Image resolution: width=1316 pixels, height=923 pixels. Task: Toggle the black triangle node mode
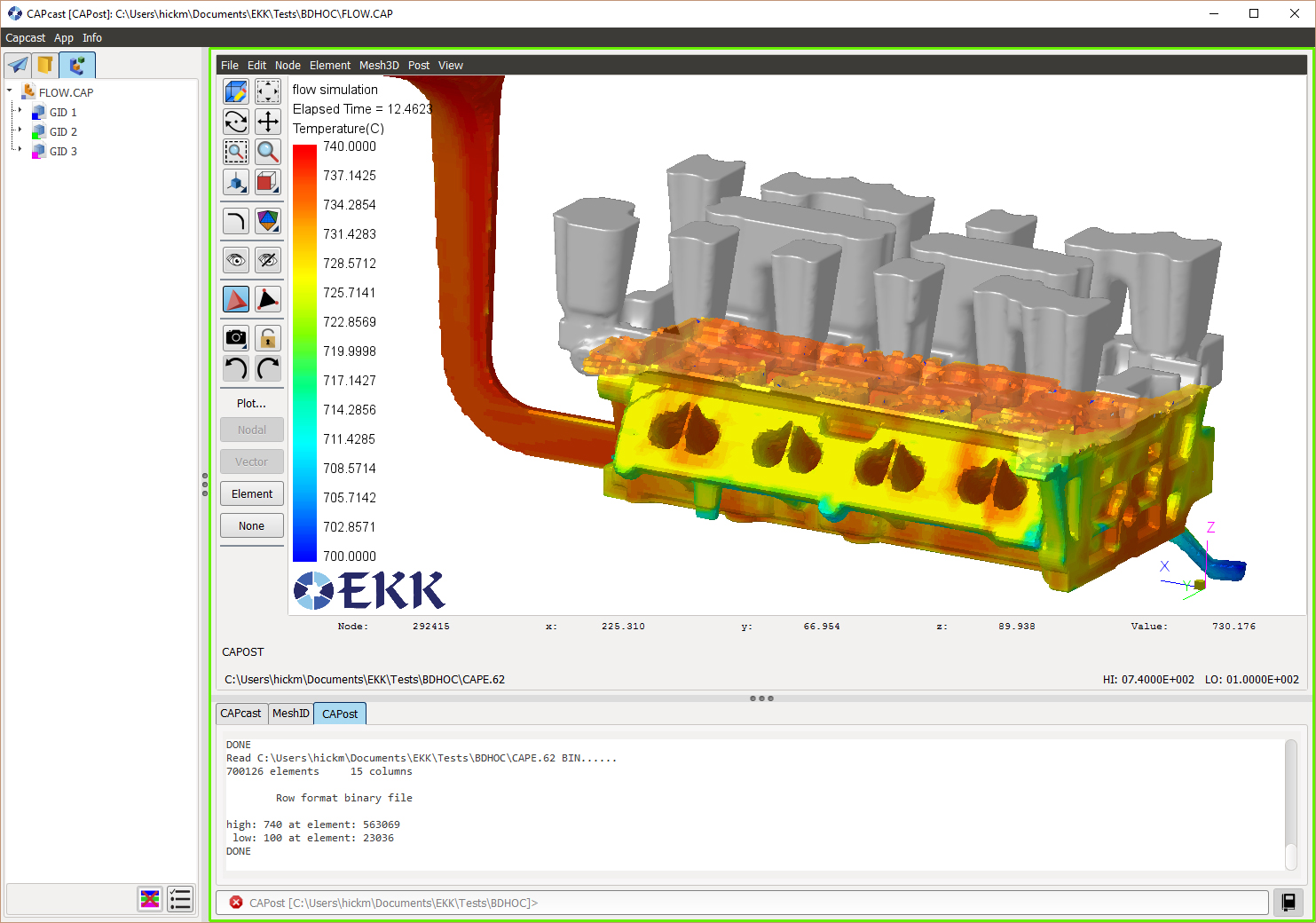[268, 299]
